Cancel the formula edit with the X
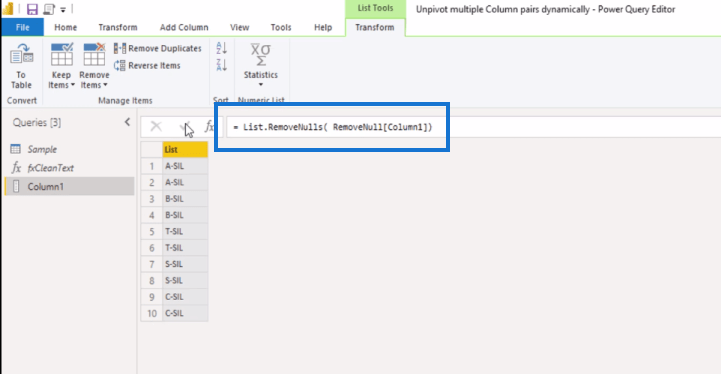Image resolution: width=721 pixels, height=374 pixels. click(156, 126)
